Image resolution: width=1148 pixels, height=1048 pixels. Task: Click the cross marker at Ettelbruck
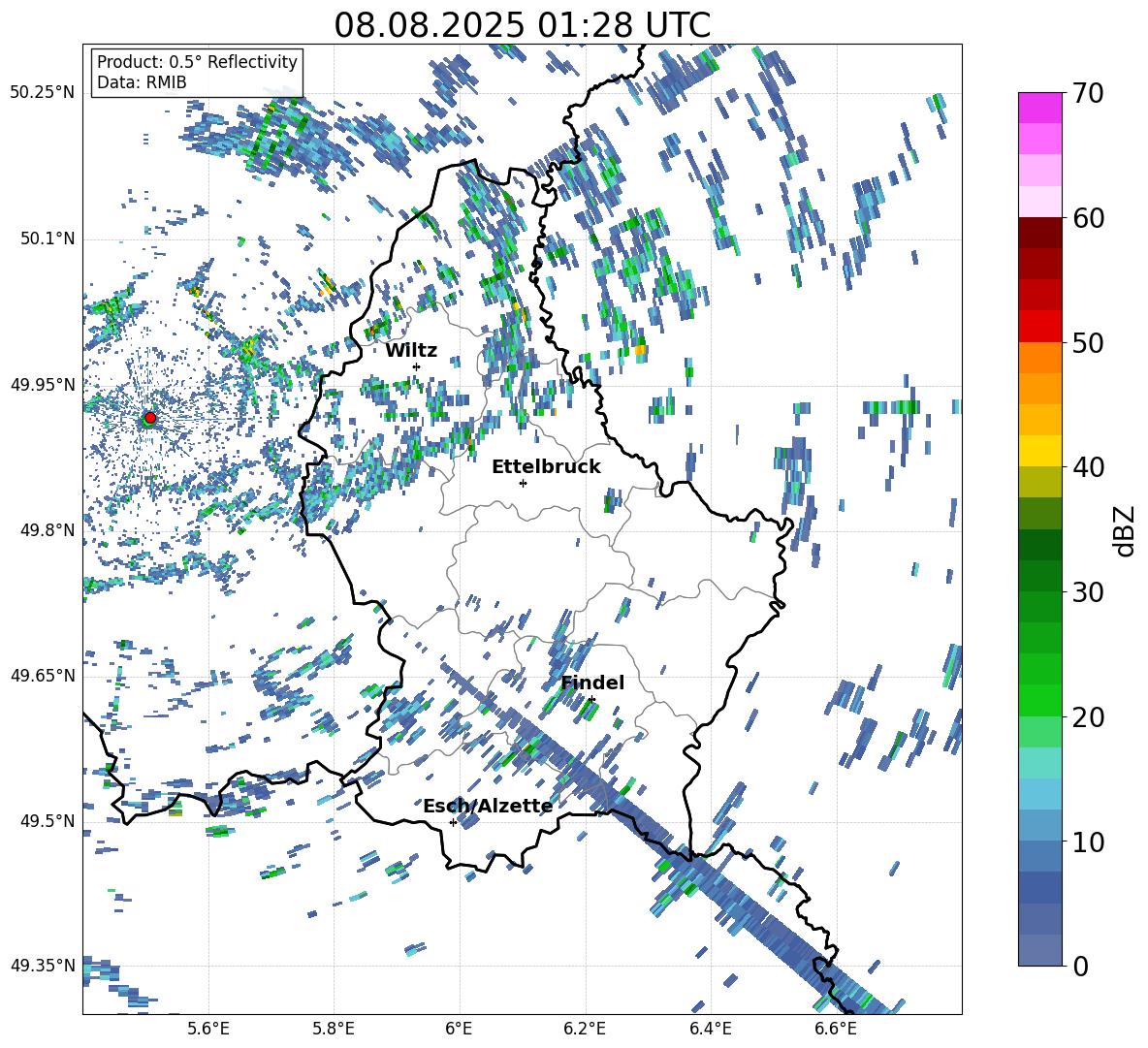[x=523, y=483]
